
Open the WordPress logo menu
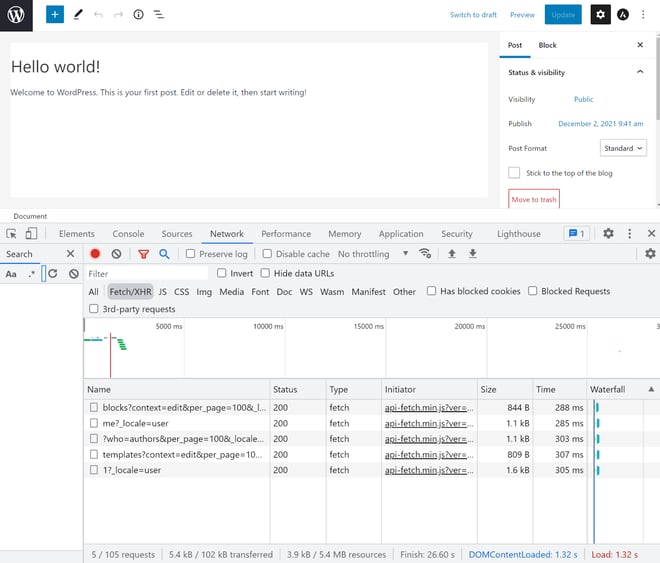point(16,15)
